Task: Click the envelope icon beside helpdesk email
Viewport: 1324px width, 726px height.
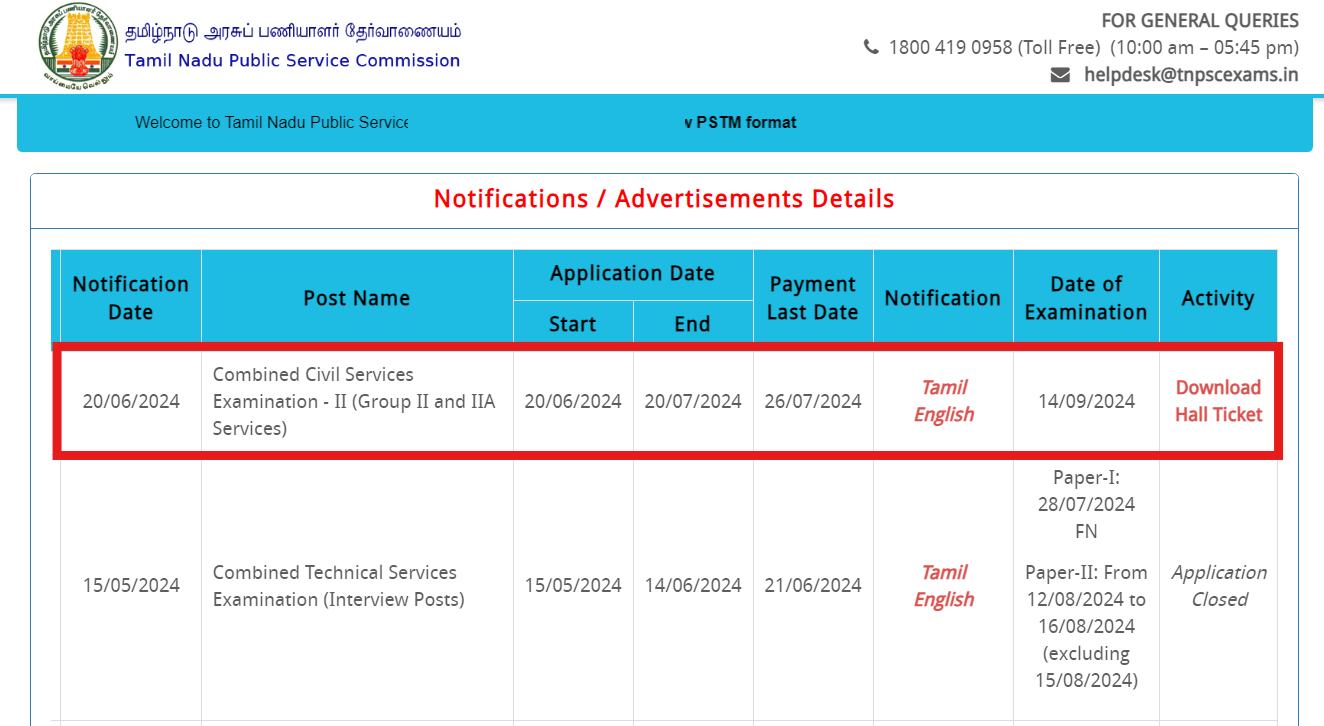Action: [1060, 74]
